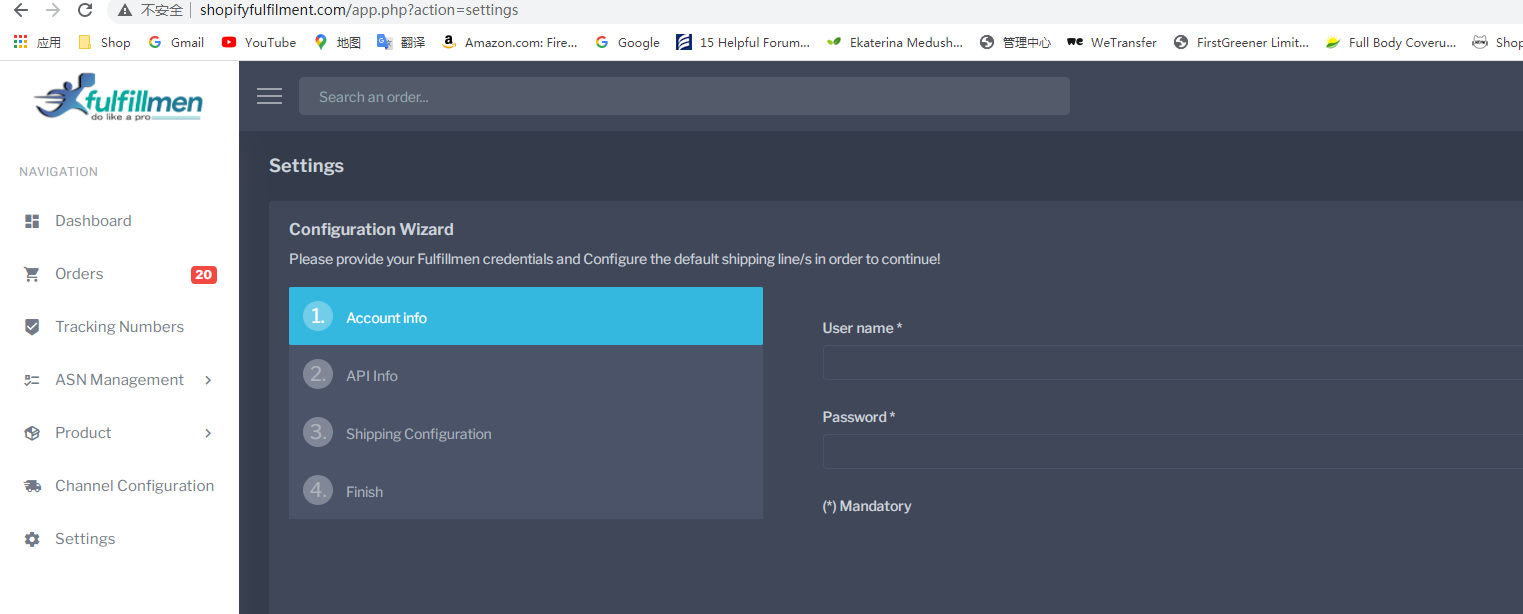Click the ASN Management list icon
The width and height of the screenshot is (1523, 614).
pyautogui.click(x=32, y=380)
